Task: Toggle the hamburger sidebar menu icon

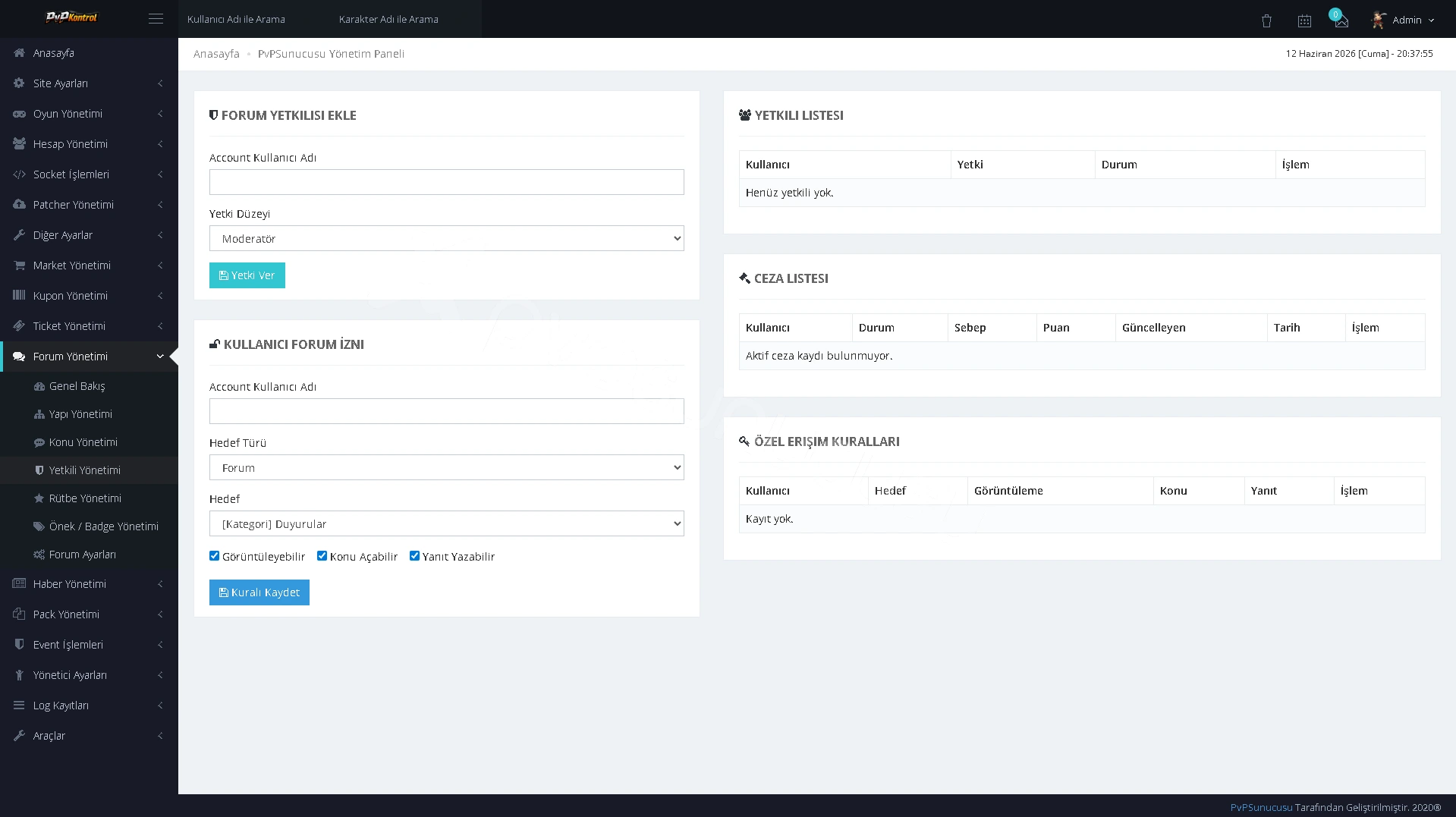Action: [x=156, y=19]
